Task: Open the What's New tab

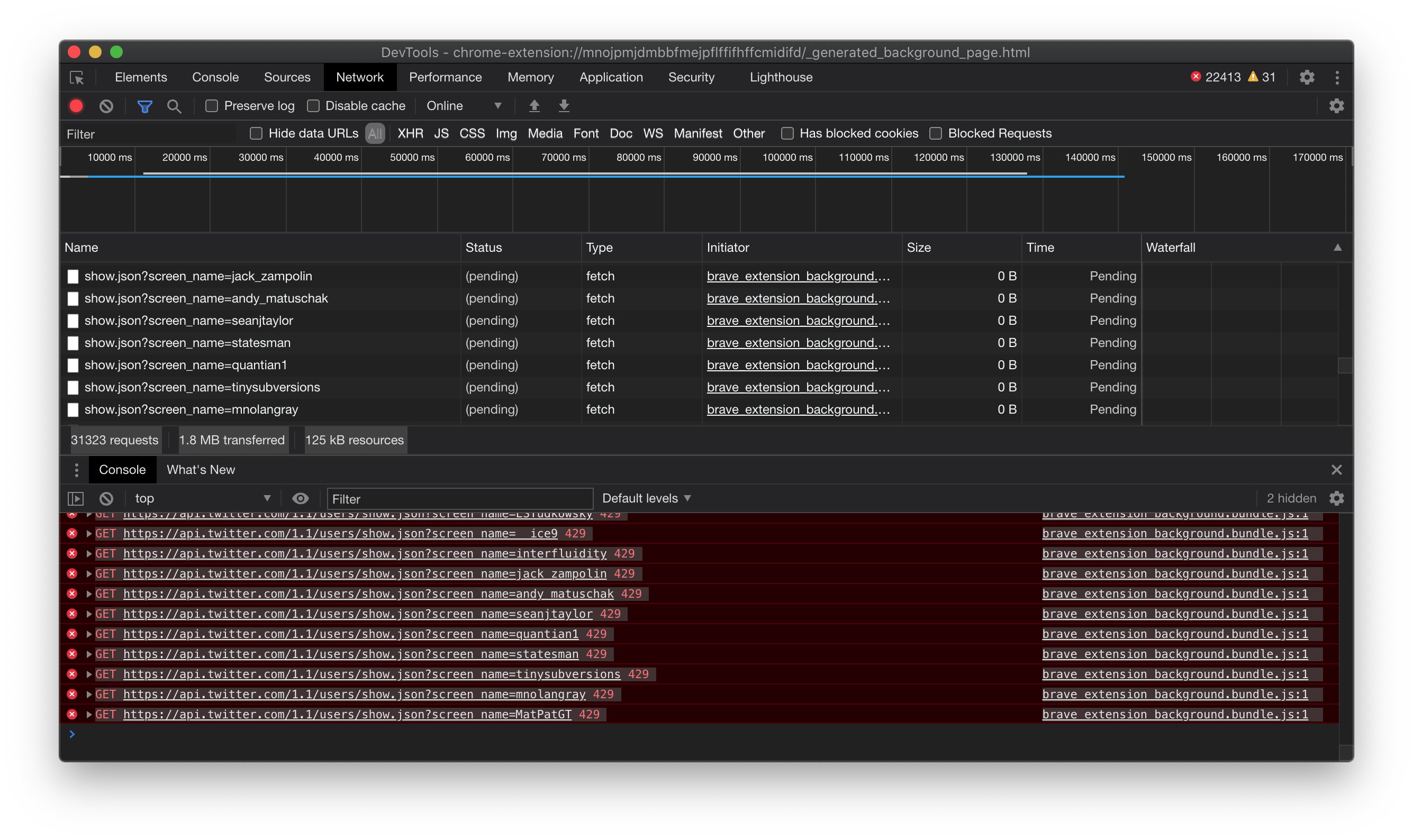Action: pyautogui.click(x=200, y=470)
